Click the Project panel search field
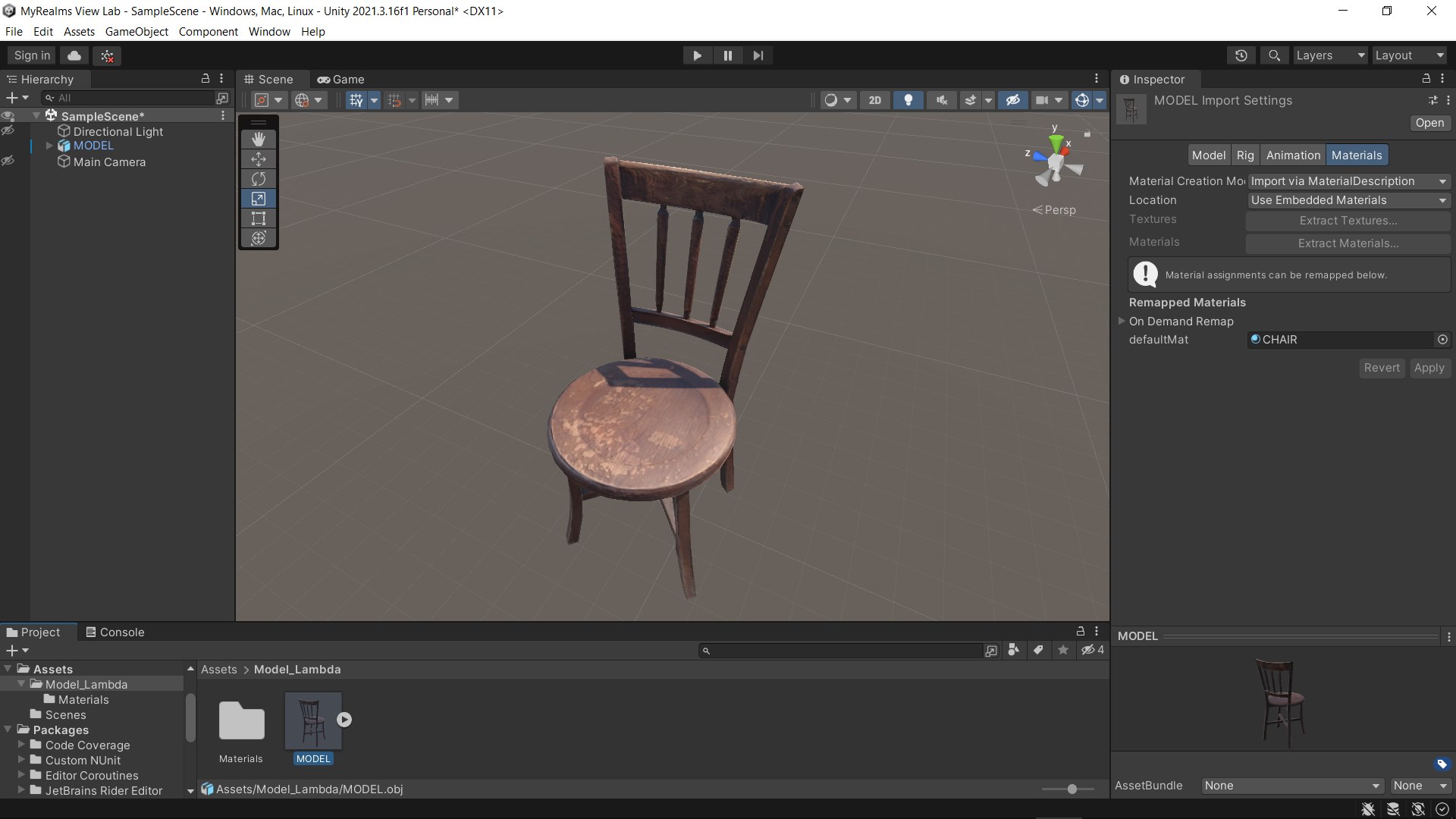Viewport: 1456px width, 819px height. 840,651
